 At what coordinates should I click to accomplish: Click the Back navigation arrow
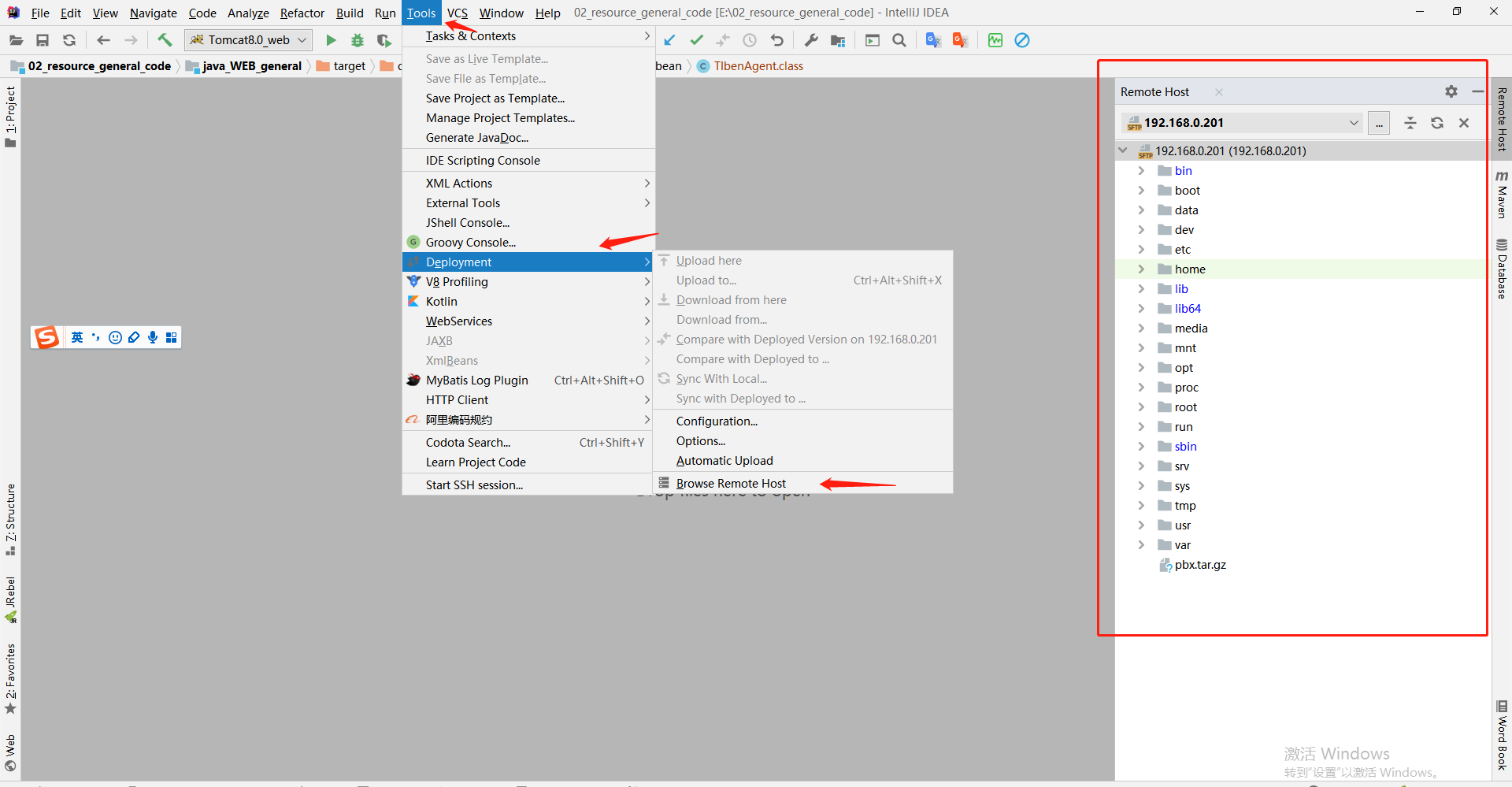(103, 40)
